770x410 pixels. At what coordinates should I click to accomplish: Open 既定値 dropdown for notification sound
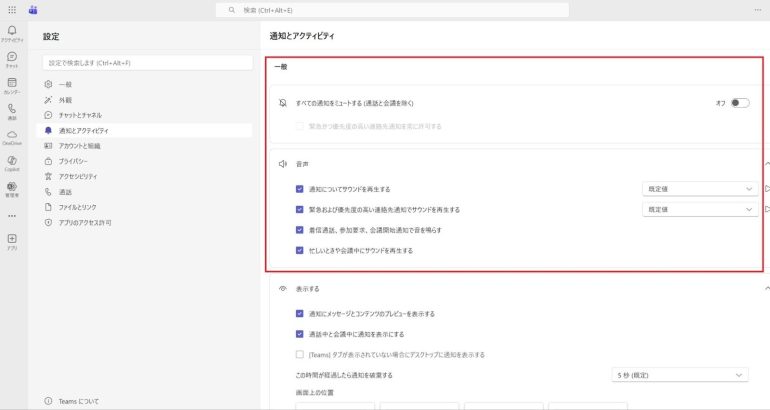(700, 188)
